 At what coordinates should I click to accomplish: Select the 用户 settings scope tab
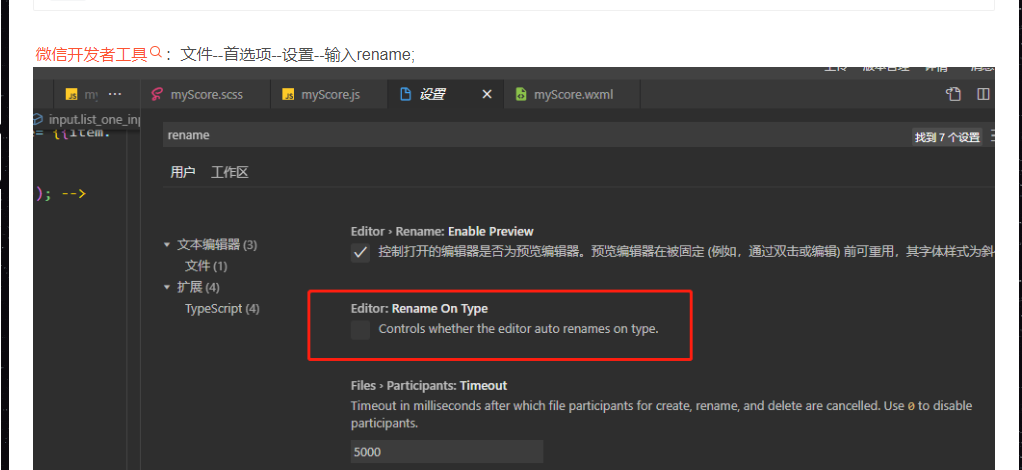point(182,172)
